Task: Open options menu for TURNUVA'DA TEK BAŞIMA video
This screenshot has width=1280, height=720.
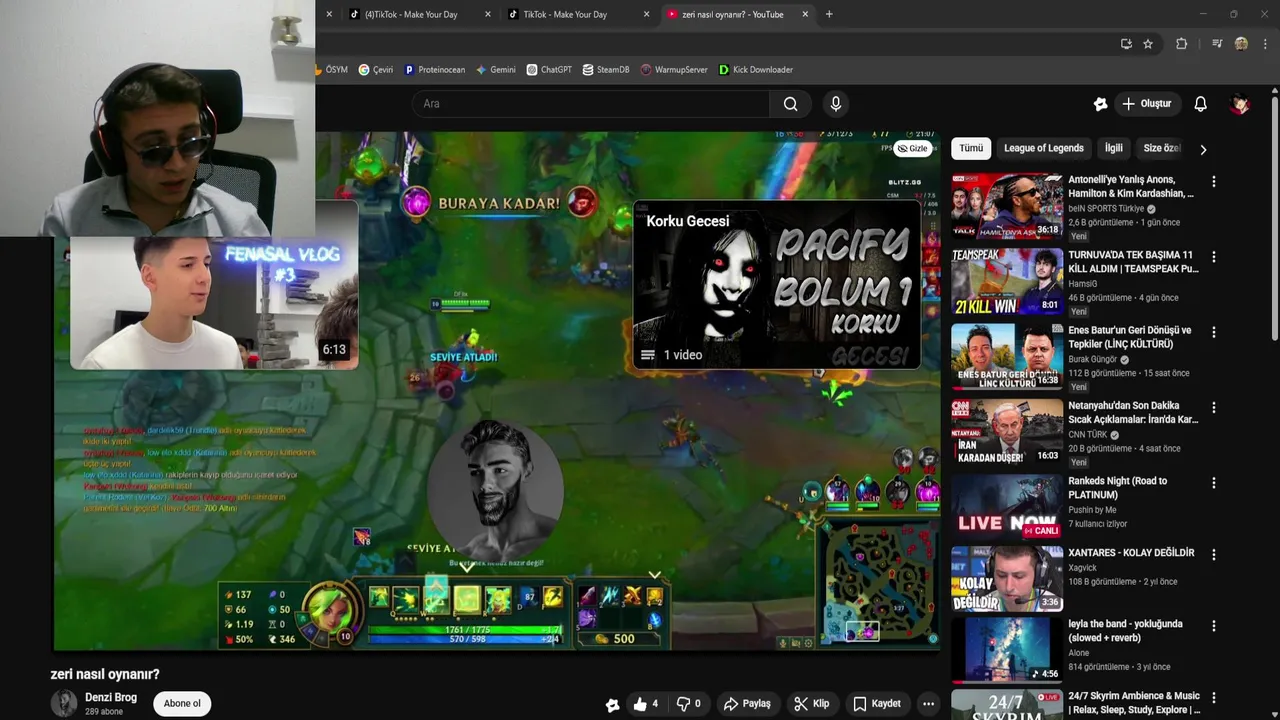Action: [1214, 257]
